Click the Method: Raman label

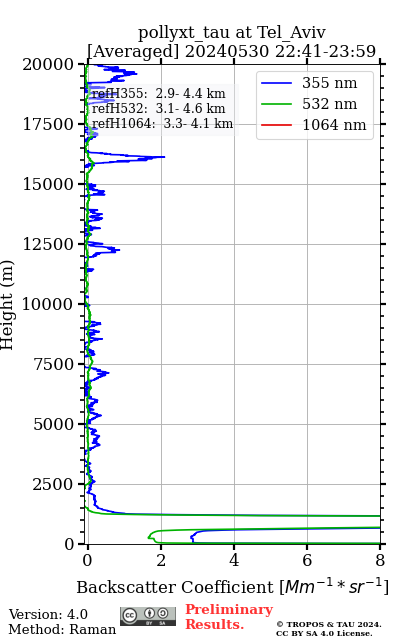click(62, 629)
